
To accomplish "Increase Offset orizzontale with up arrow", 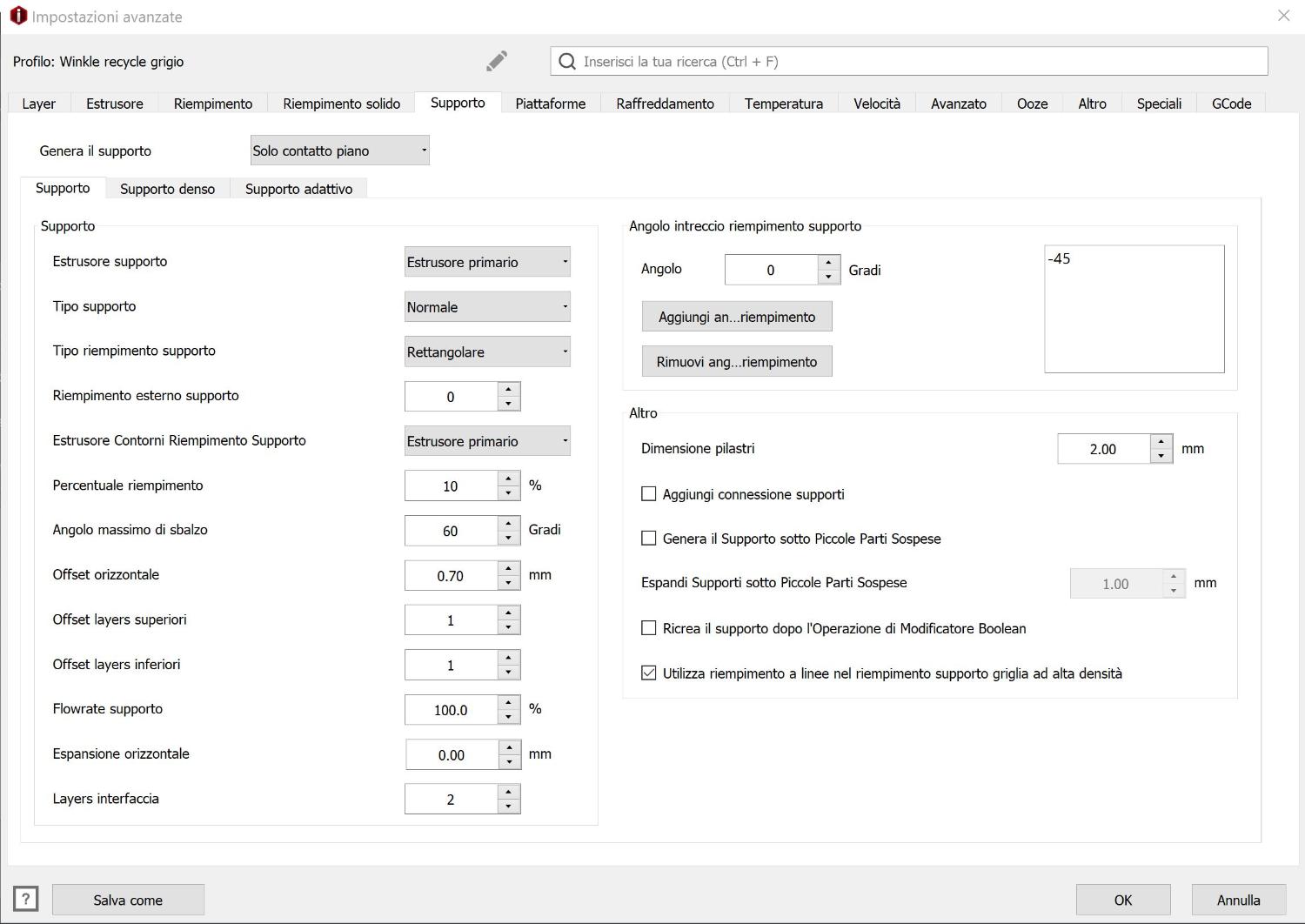I will pos(509,568).
